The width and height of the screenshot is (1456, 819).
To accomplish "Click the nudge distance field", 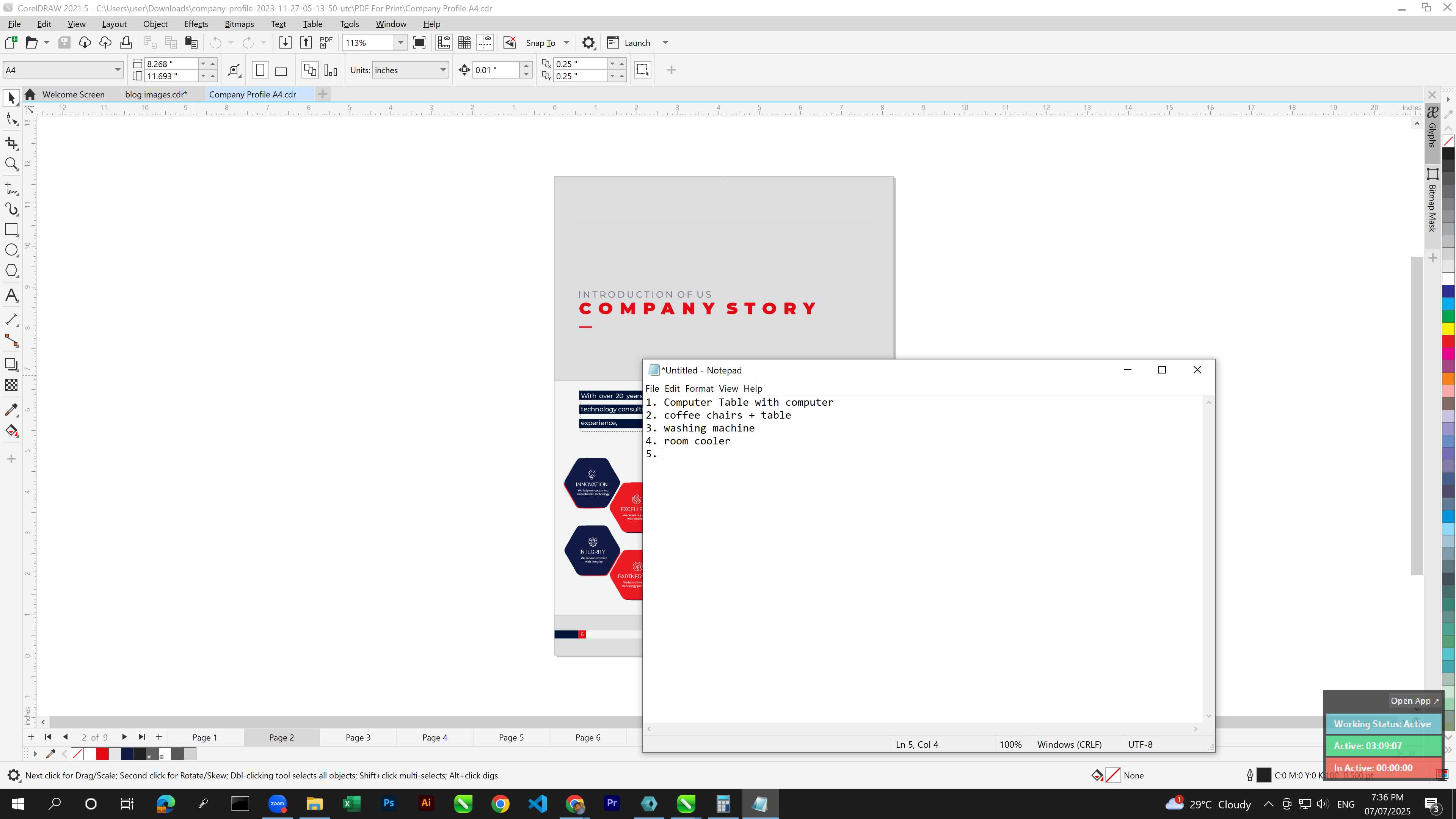I will tap(496, 70).
